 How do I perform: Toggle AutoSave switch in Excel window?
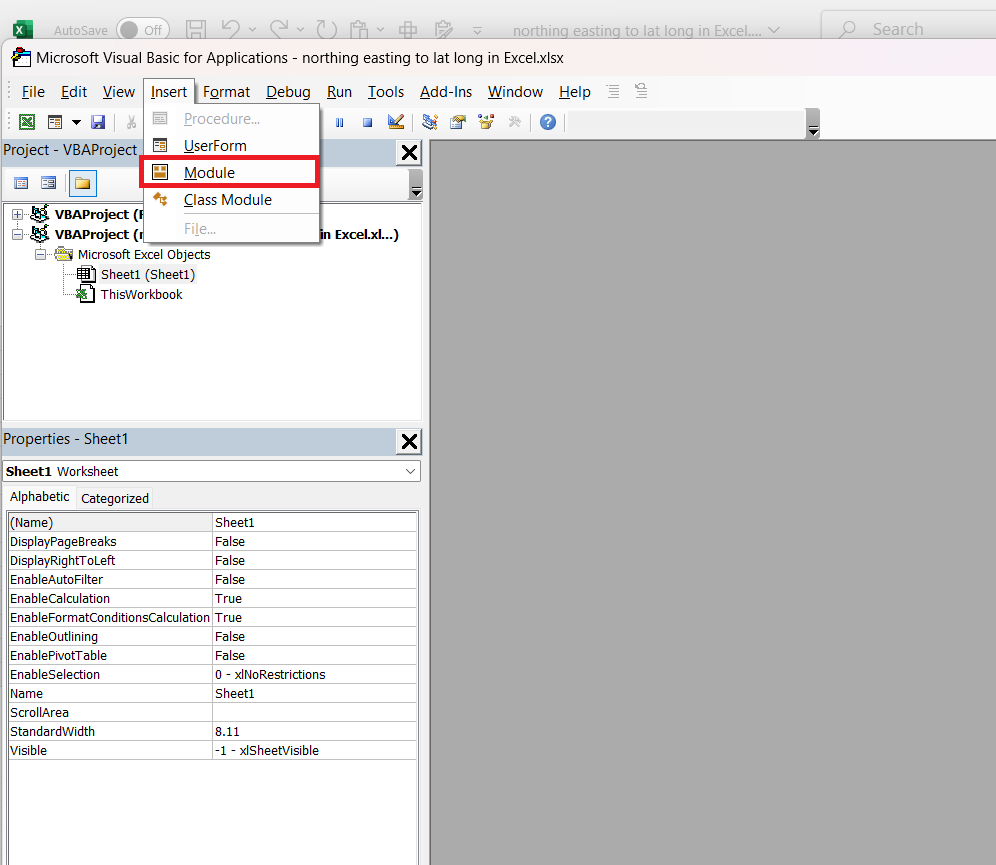tap(143, 30)
